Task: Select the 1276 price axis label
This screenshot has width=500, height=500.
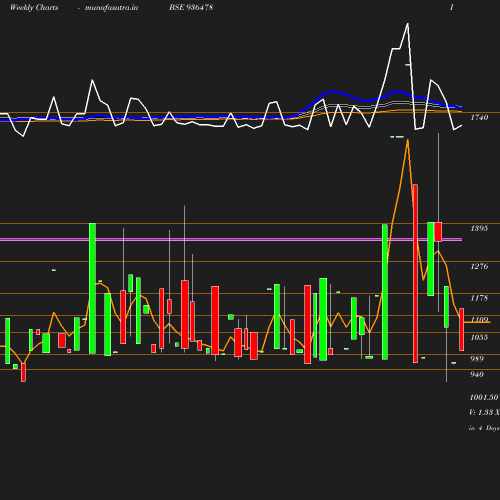Action: (479, 266)
